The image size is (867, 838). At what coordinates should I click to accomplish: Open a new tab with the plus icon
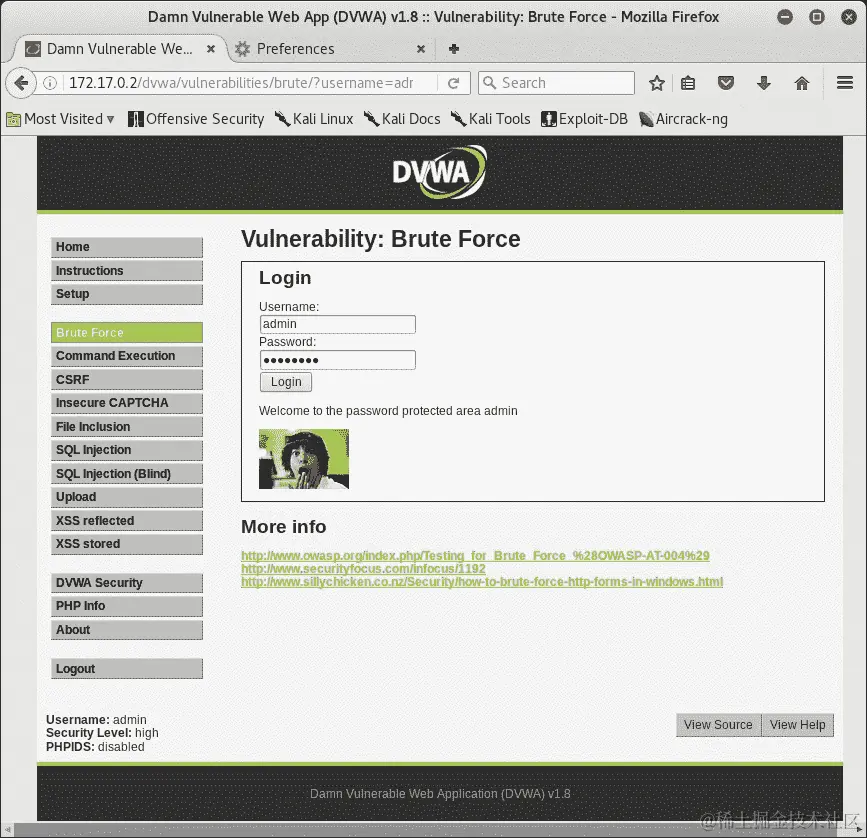coord(454,49)
